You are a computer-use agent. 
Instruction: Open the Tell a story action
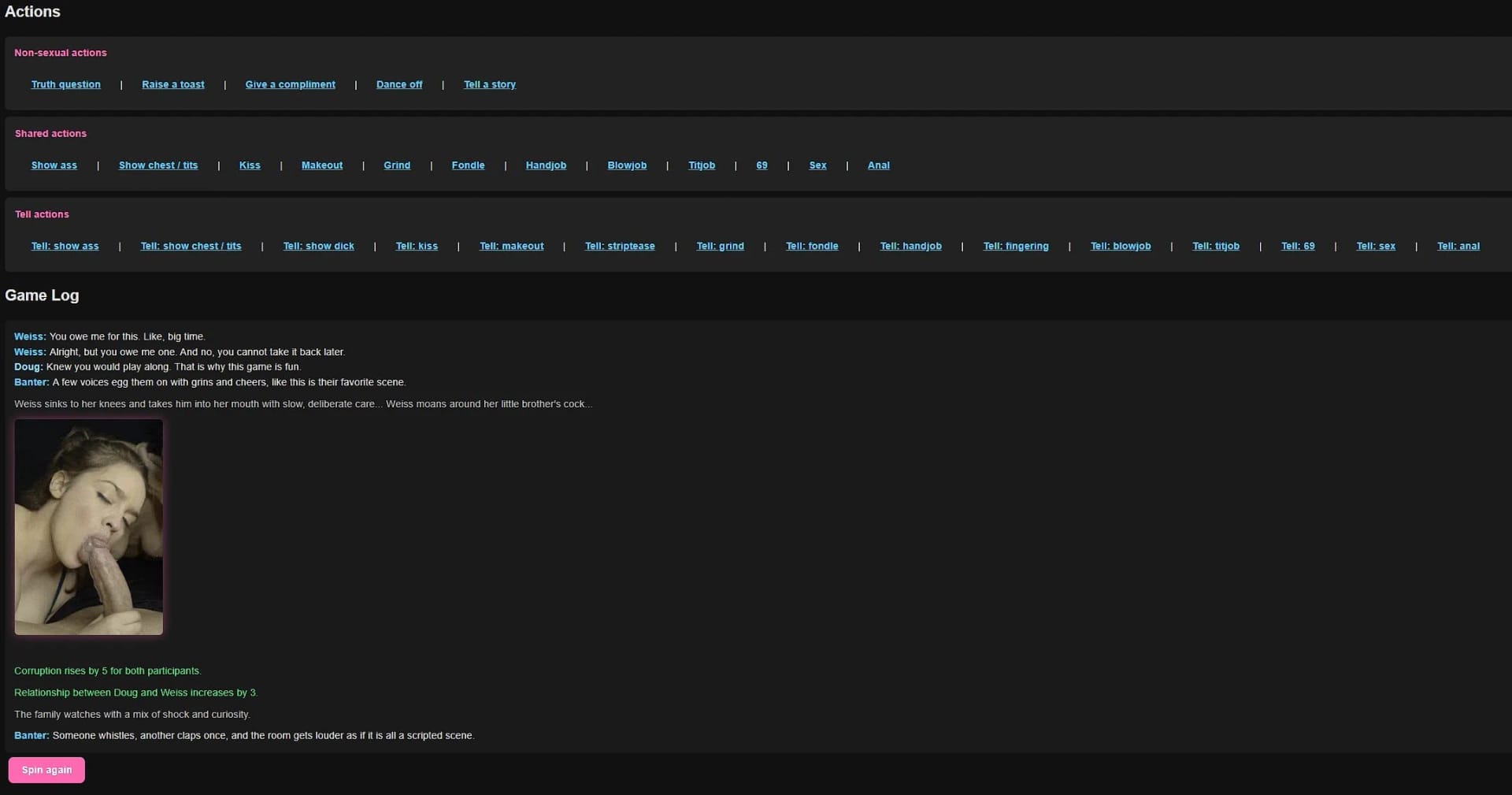[x=490, y=84]
